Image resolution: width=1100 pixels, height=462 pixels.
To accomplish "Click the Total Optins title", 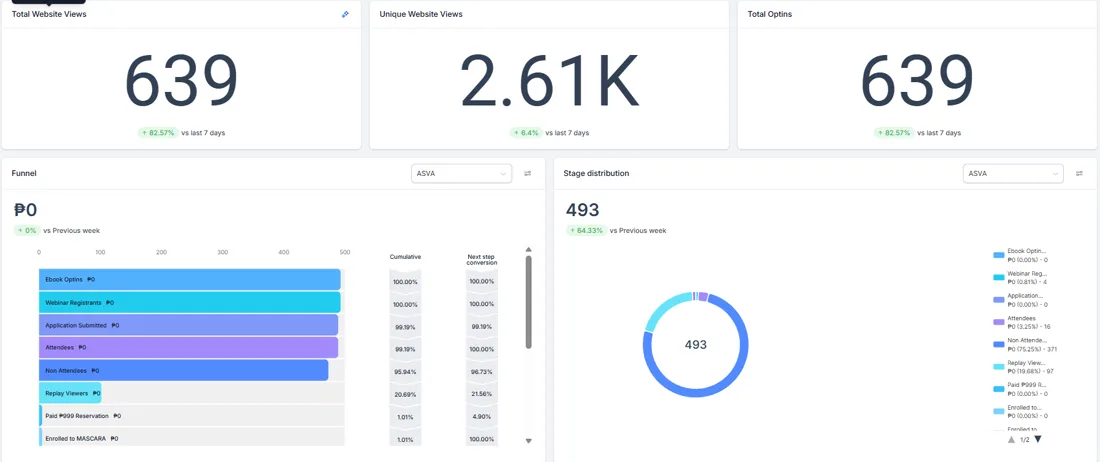I will (770, 14).
